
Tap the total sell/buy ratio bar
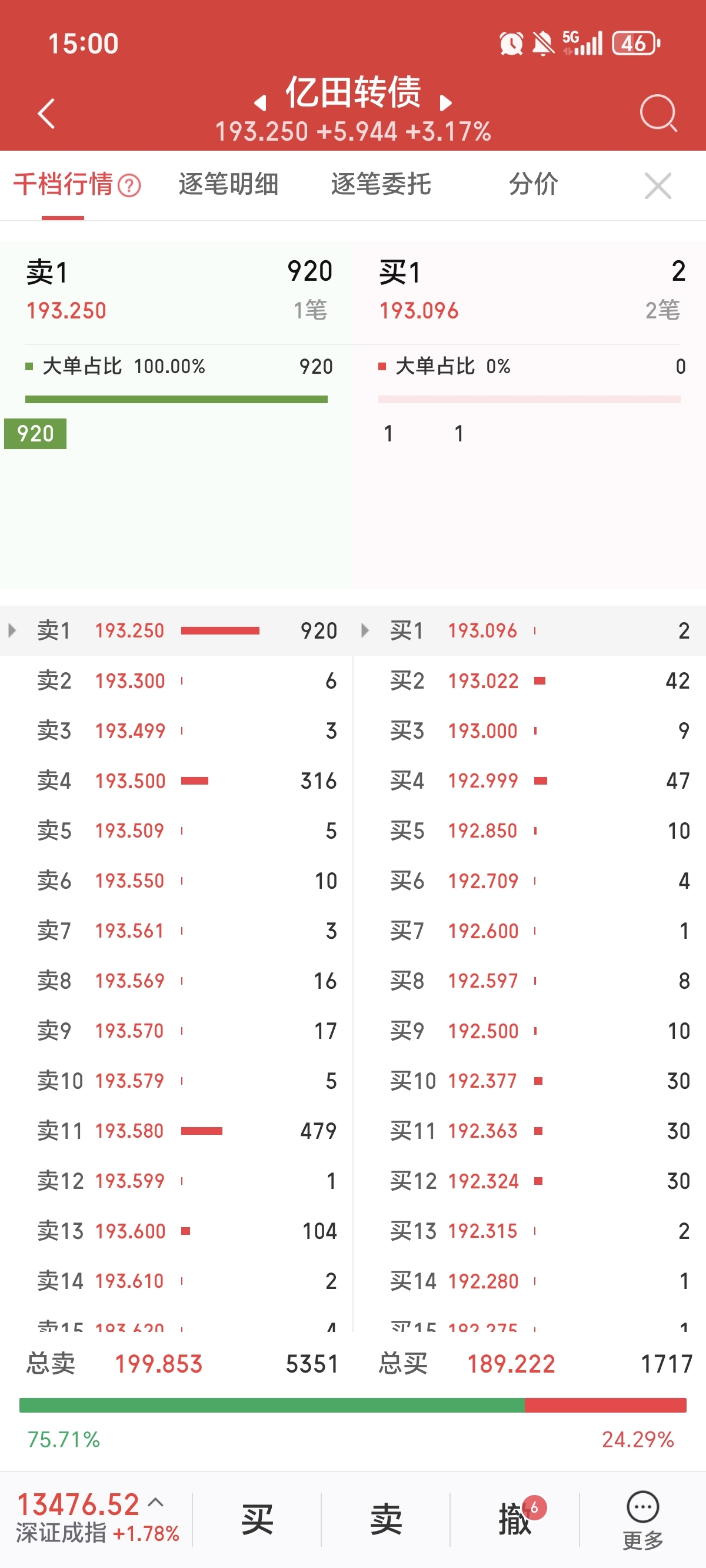(353, 1405)
